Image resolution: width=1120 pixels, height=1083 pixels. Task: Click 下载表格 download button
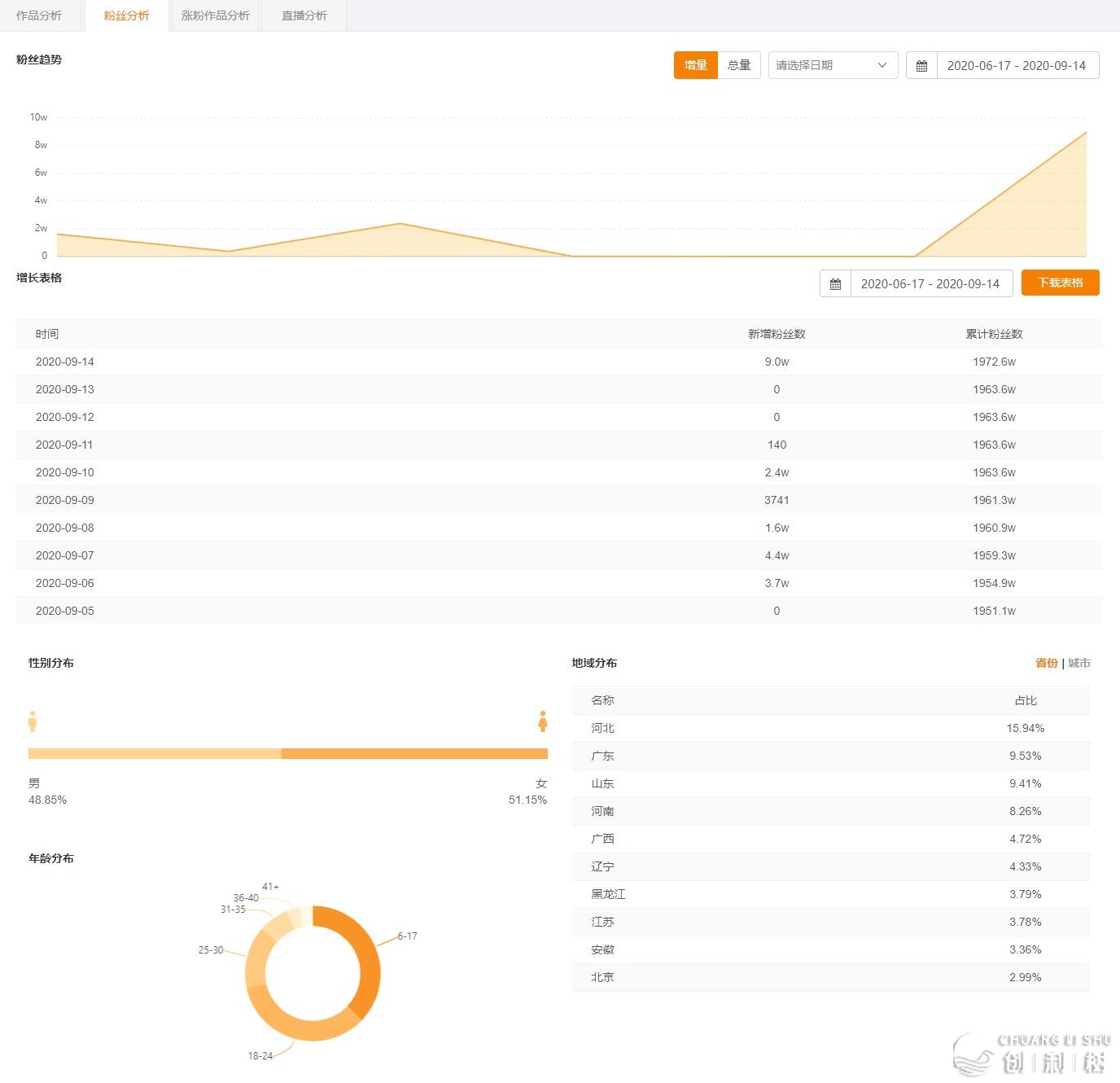(x=1060, y=283)
